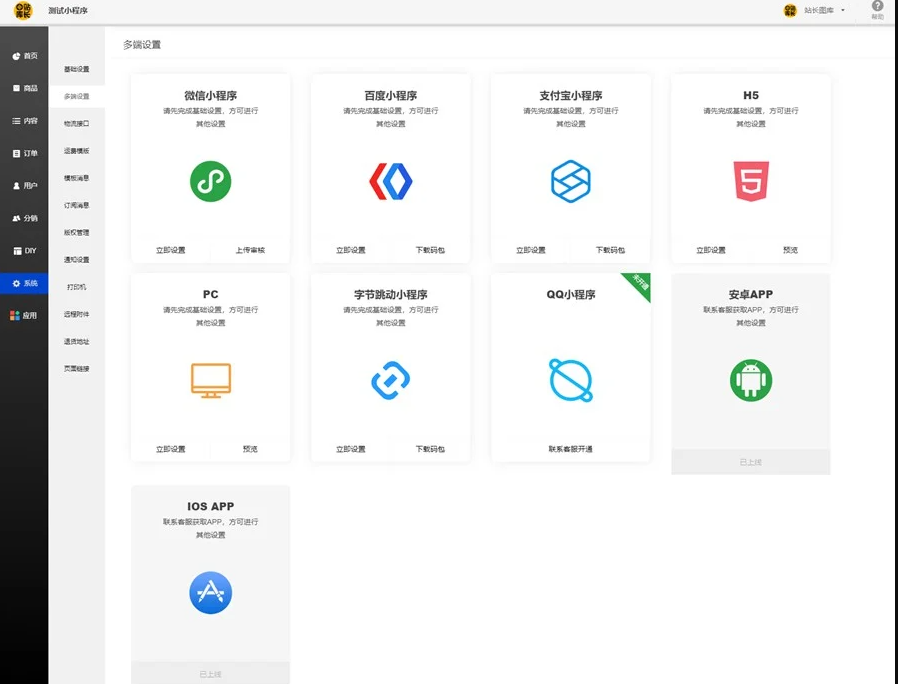Click the blue iOS App Store icon
This screenshot has width=898, height=684.
pos(211,592)
